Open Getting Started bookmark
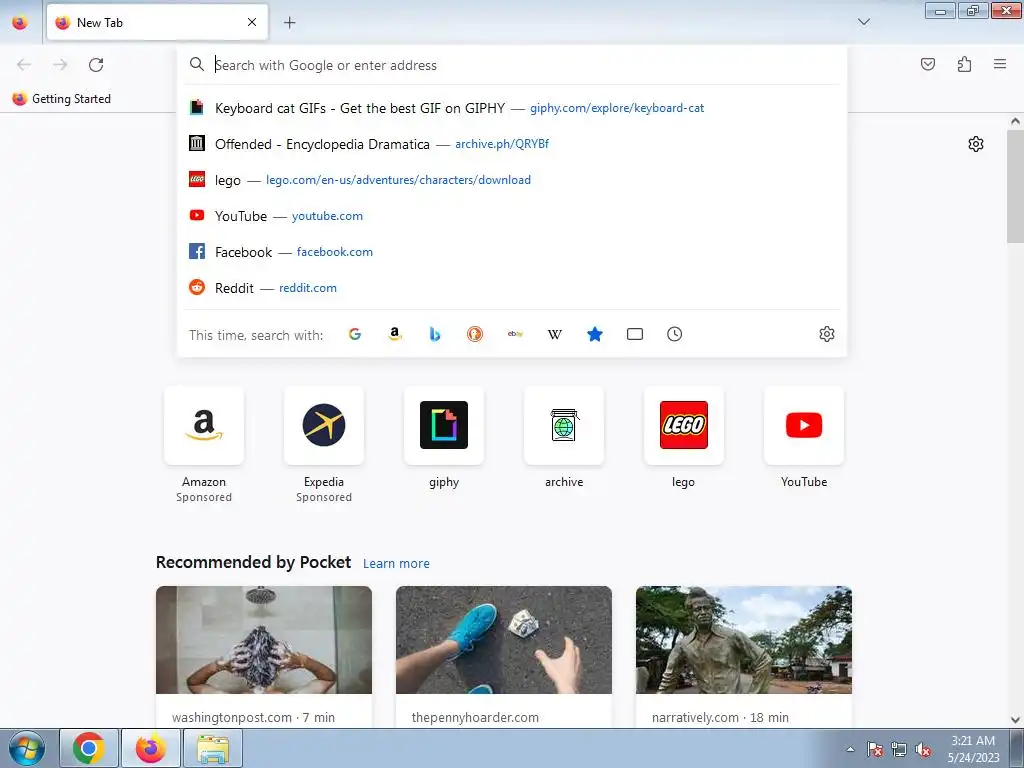Image resolution: width=1024 pixels, height=768 pixels. [x=62, y=99]
